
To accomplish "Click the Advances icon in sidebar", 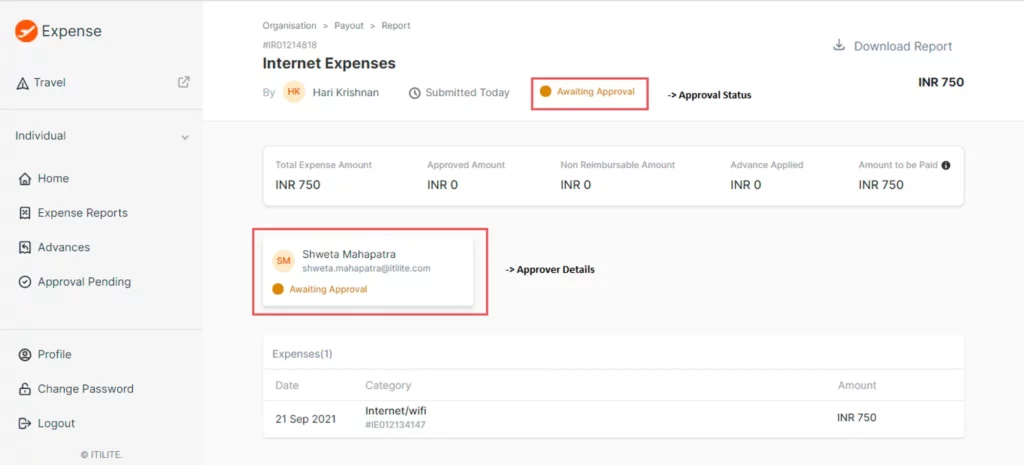I will 25,248.
